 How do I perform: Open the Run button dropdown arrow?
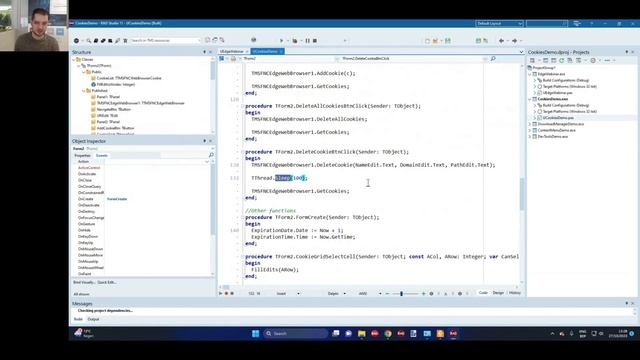point(288,41)
